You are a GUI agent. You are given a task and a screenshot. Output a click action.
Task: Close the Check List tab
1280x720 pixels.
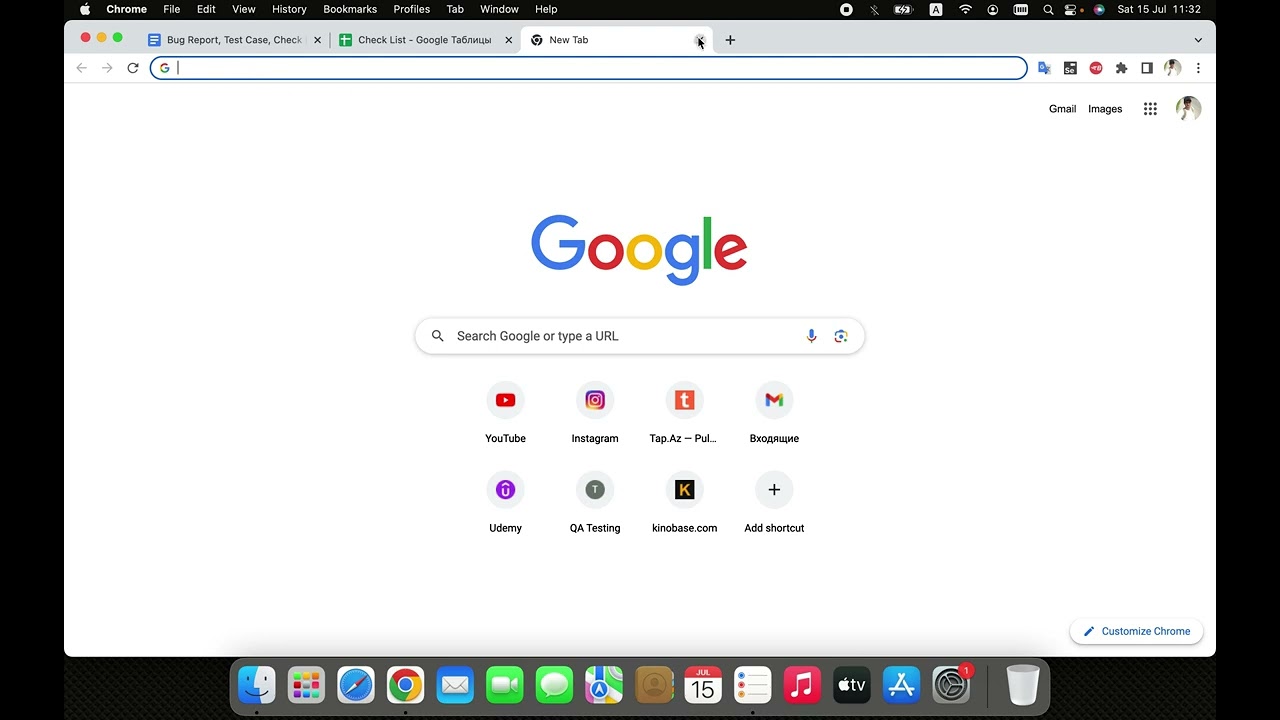click(x=508, y=40)
